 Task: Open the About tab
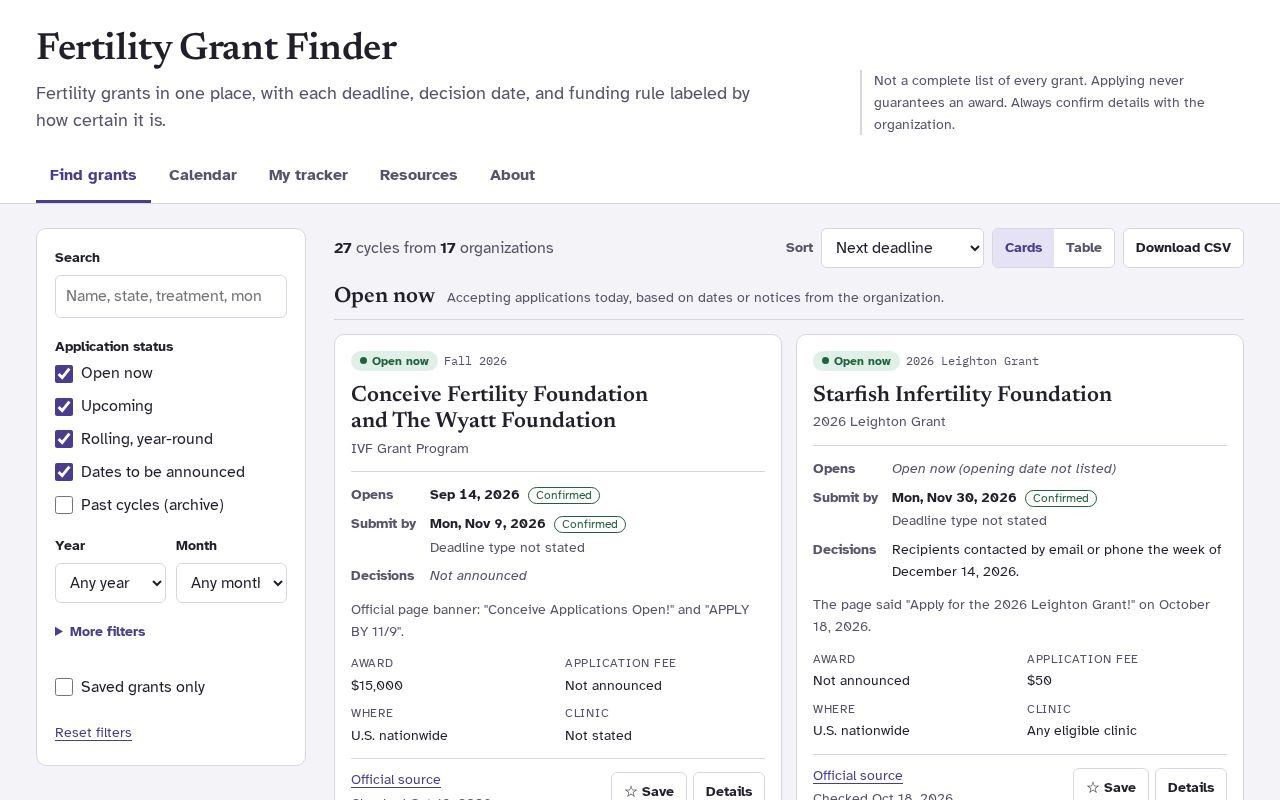click(x=512, y=175)
